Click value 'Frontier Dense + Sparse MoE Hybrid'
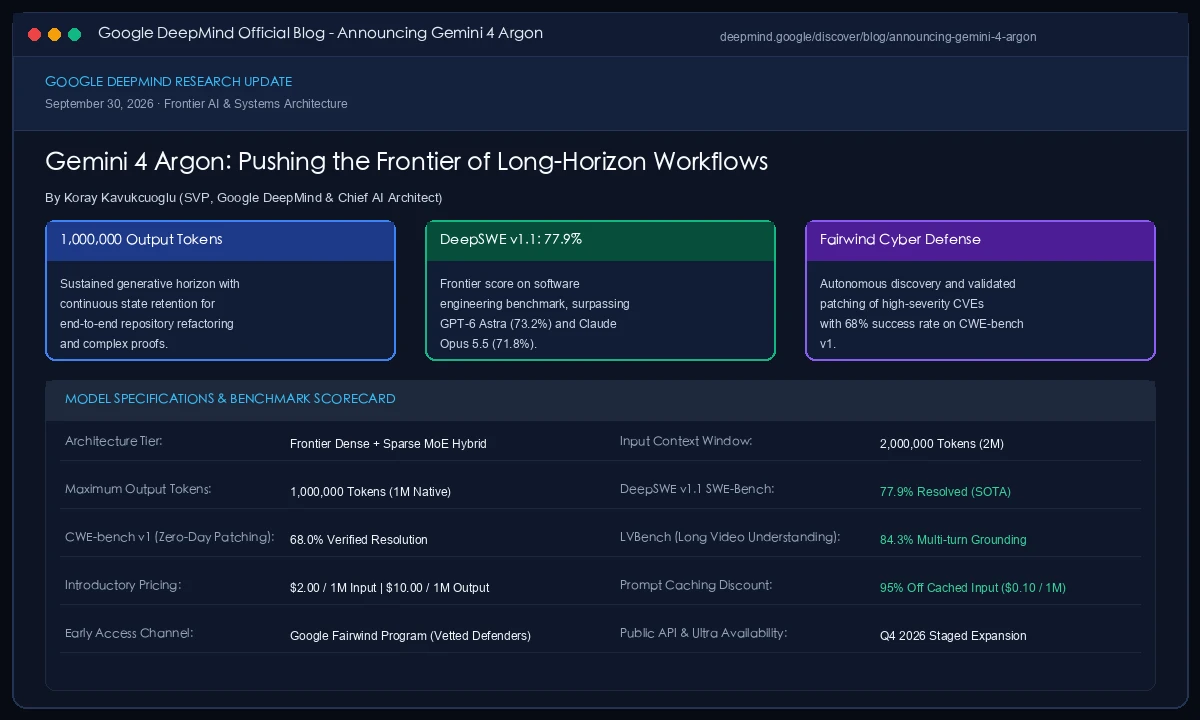Screen dimensions: 1200x720 click(x=388, y=444)
